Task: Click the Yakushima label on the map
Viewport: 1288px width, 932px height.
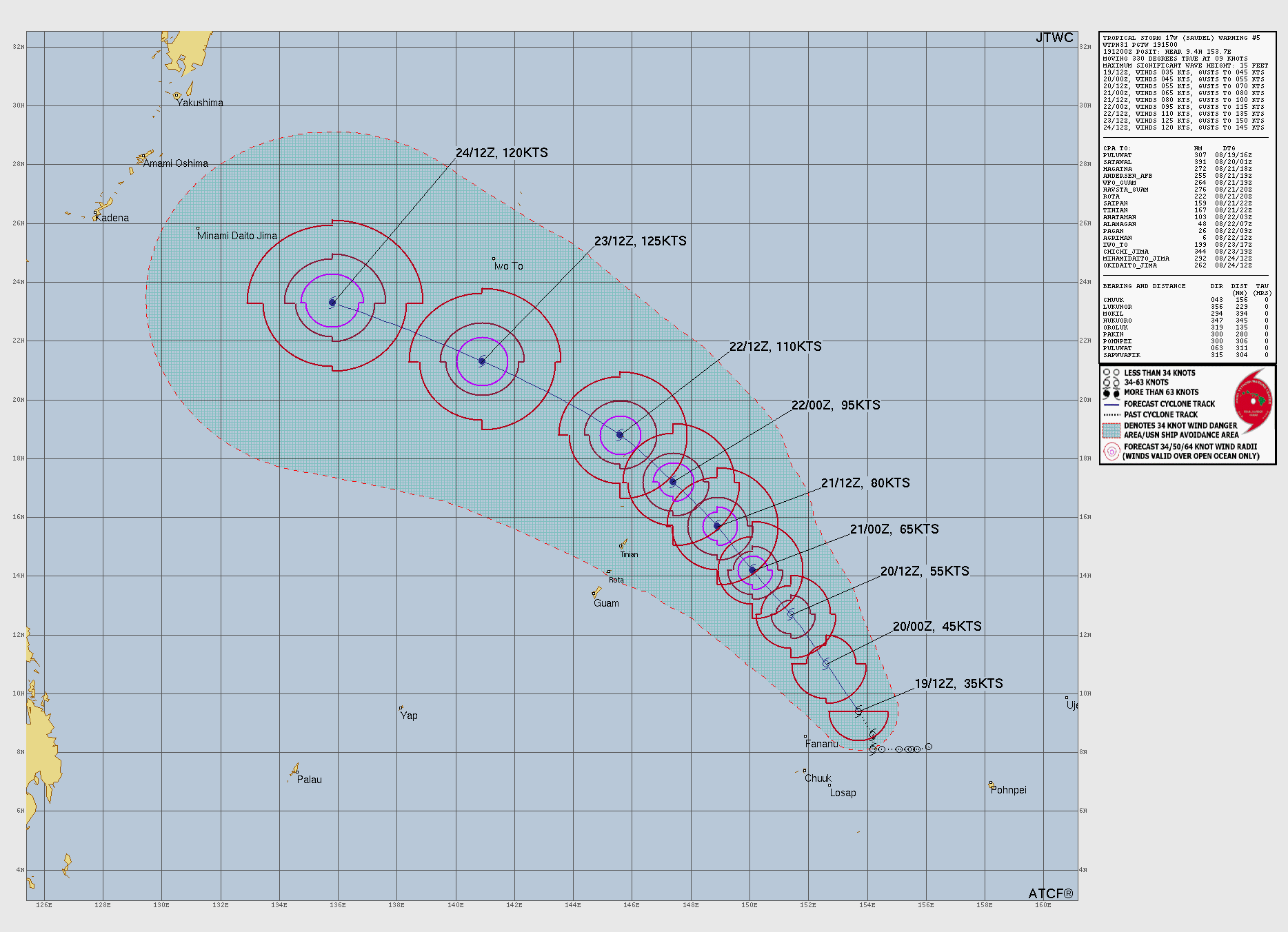Action: coord(200,103)
